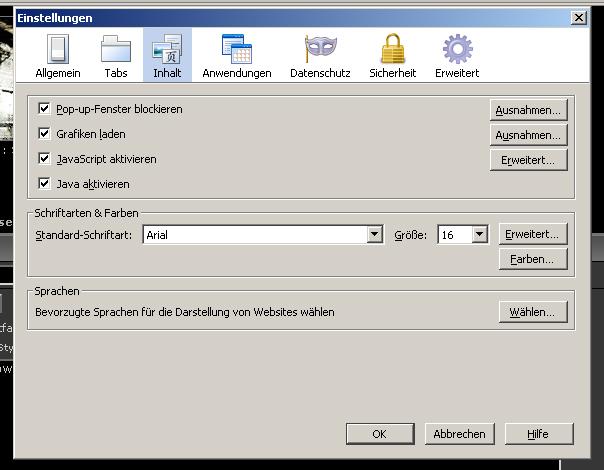Click the Einstellungen title bar text

pyautogui.click(x=55, y=18)
